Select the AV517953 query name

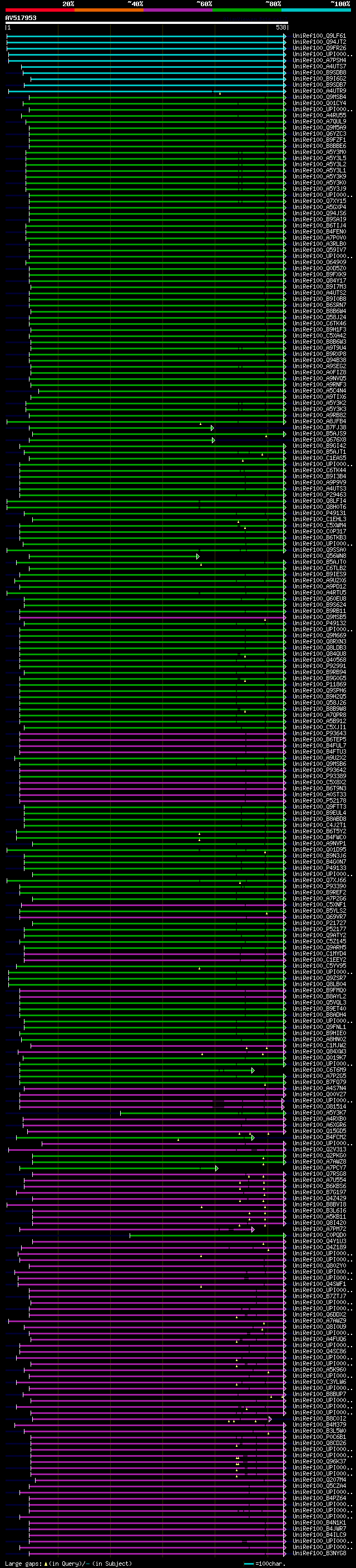pyautogui.click(x=21, y=18)
